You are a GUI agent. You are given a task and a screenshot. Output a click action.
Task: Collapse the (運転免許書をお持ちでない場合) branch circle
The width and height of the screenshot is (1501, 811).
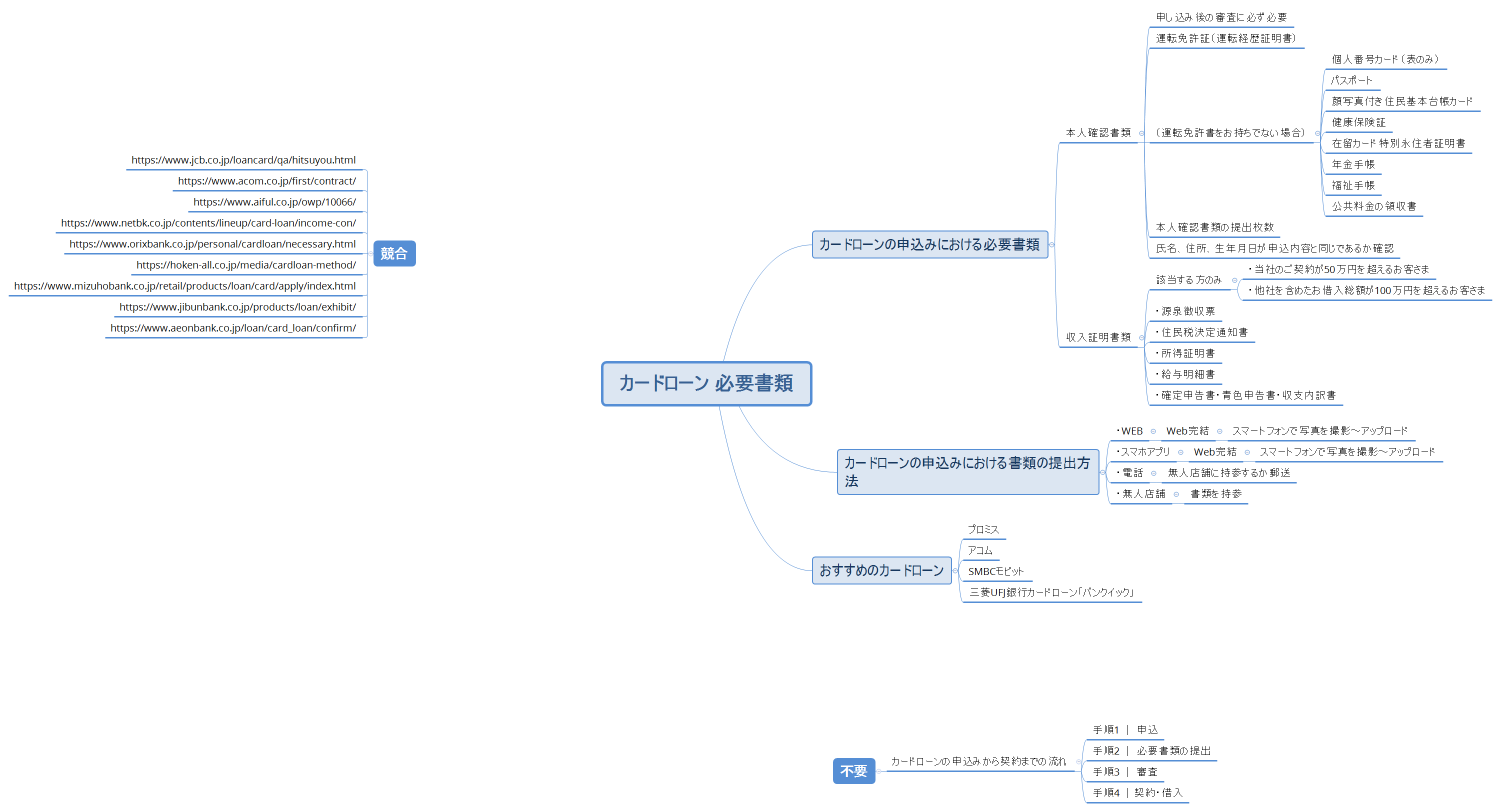coord(1316,132)
